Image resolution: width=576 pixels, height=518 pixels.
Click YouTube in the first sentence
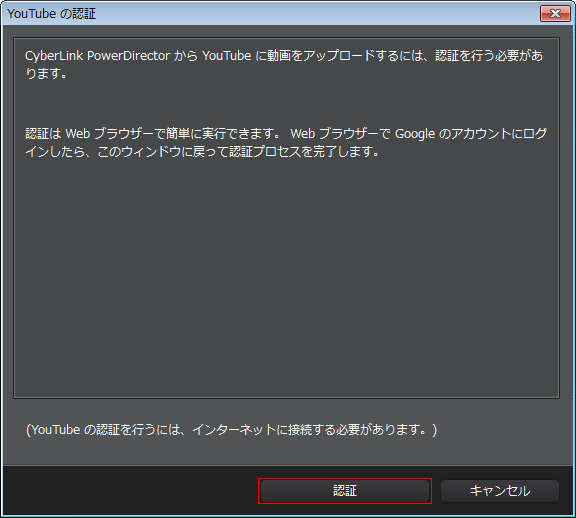[227, 56]
